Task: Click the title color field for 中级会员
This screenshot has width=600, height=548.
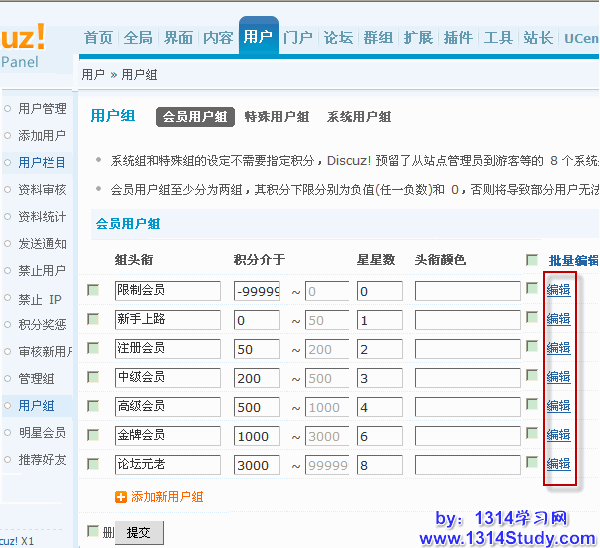Action: 467,378
